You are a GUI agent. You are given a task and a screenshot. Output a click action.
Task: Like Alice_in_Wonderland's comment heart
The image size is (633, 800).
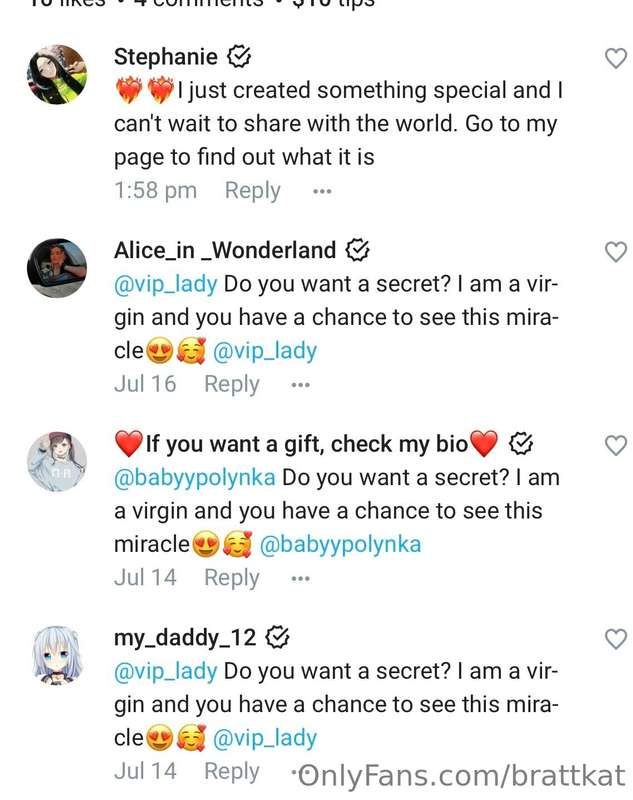click(x=616, y=252)
